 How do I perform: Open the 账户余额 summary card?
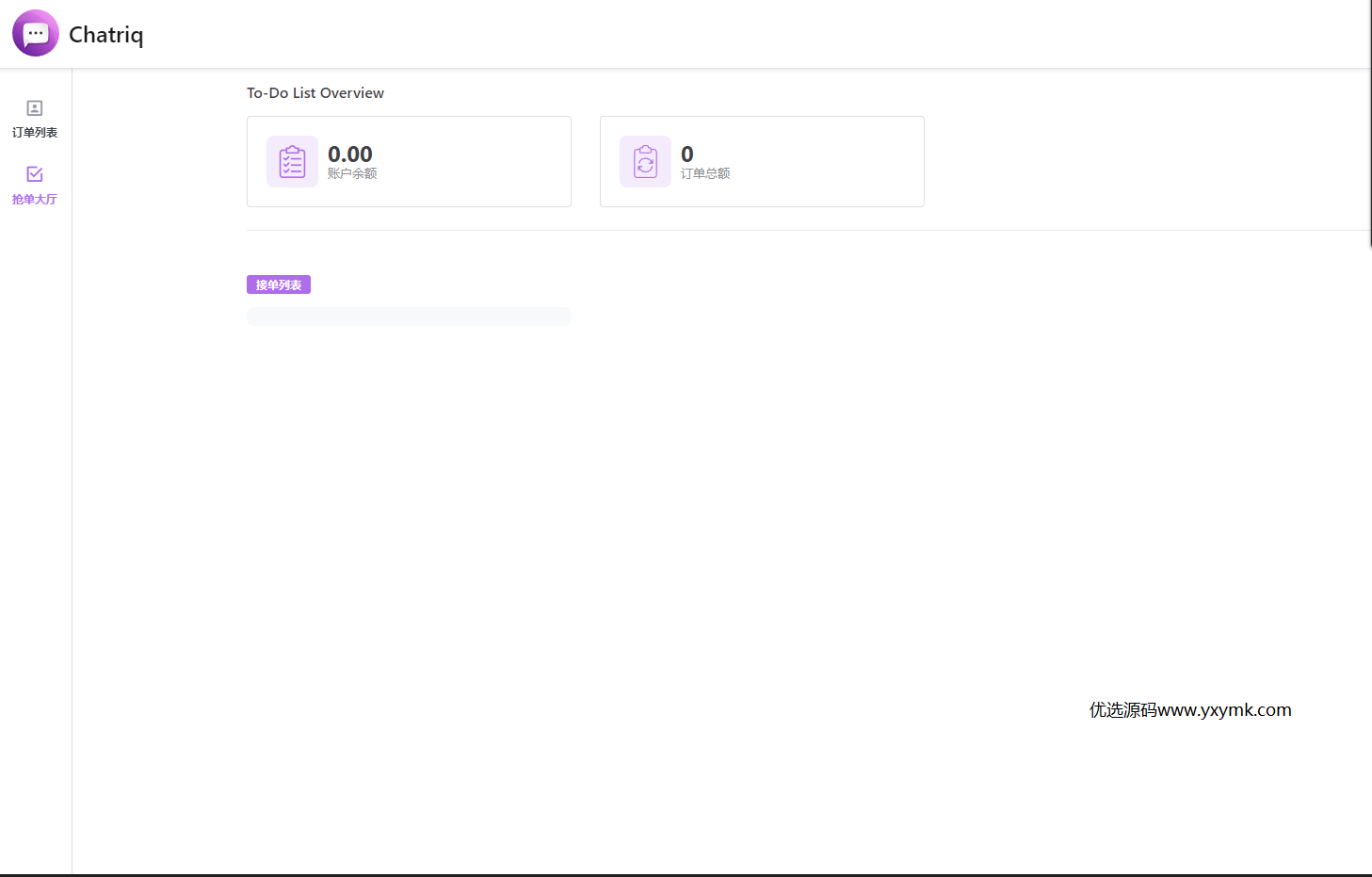point(409,161)
